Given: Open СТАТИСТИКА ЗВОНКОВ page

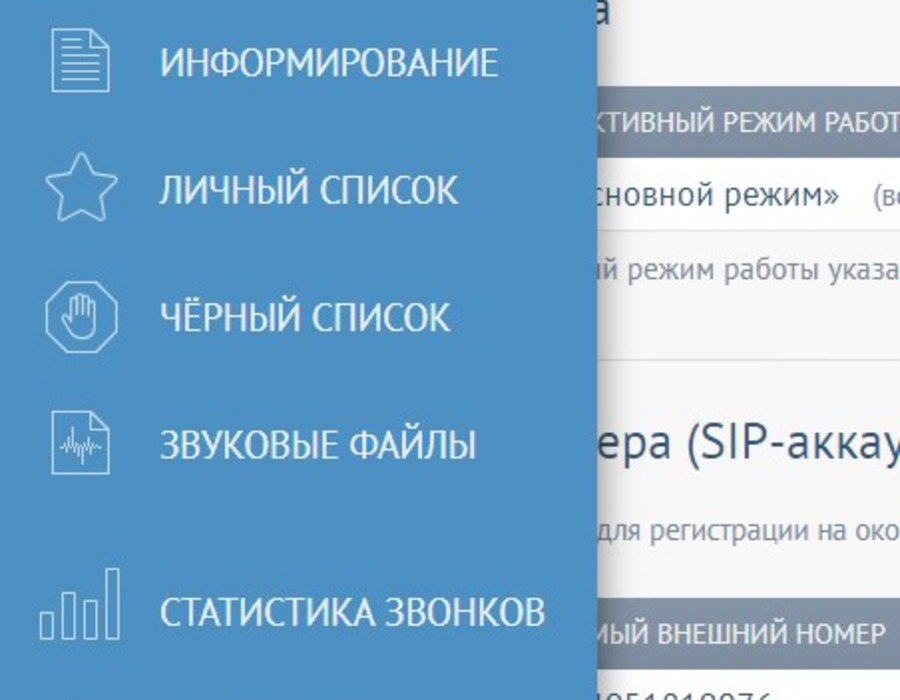Looking at the screenshot, I should 352,612.
